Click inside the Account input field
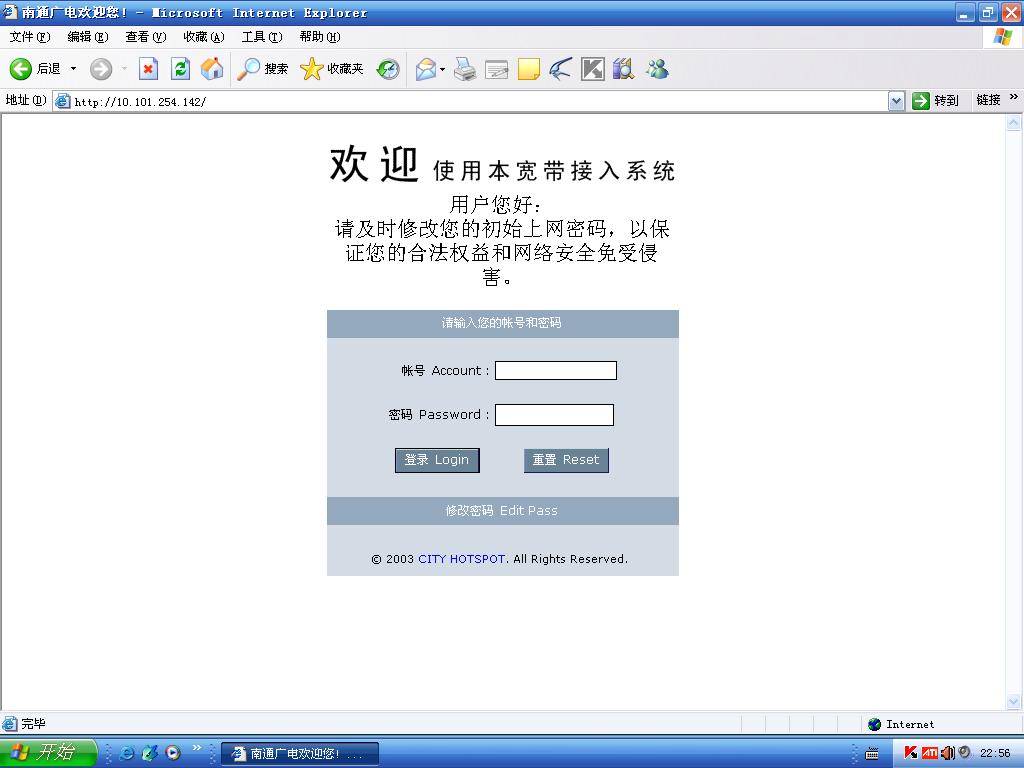 (x=556, y=370)
